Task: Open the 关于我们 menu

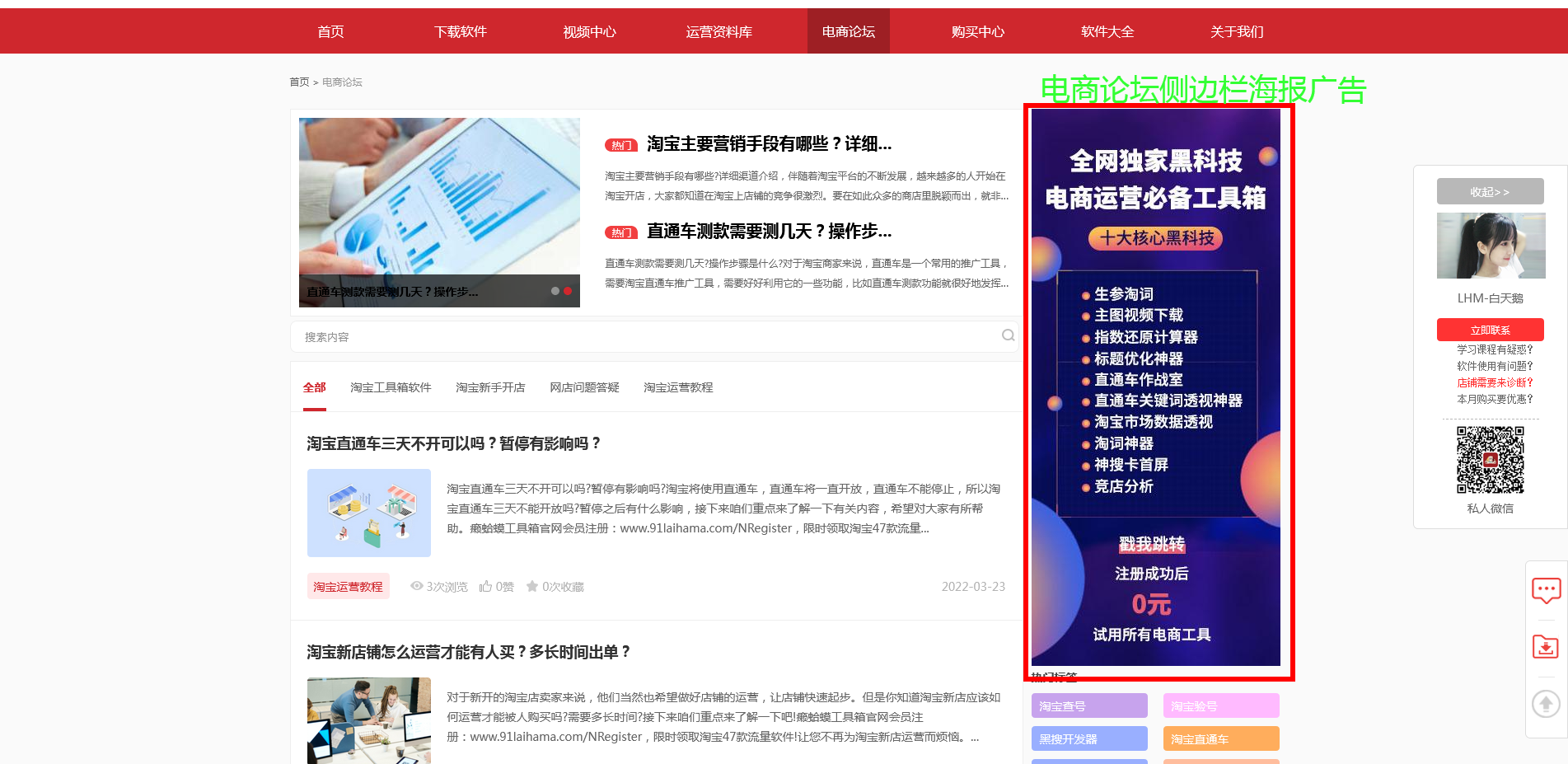Action: [x=1237, y=31]
